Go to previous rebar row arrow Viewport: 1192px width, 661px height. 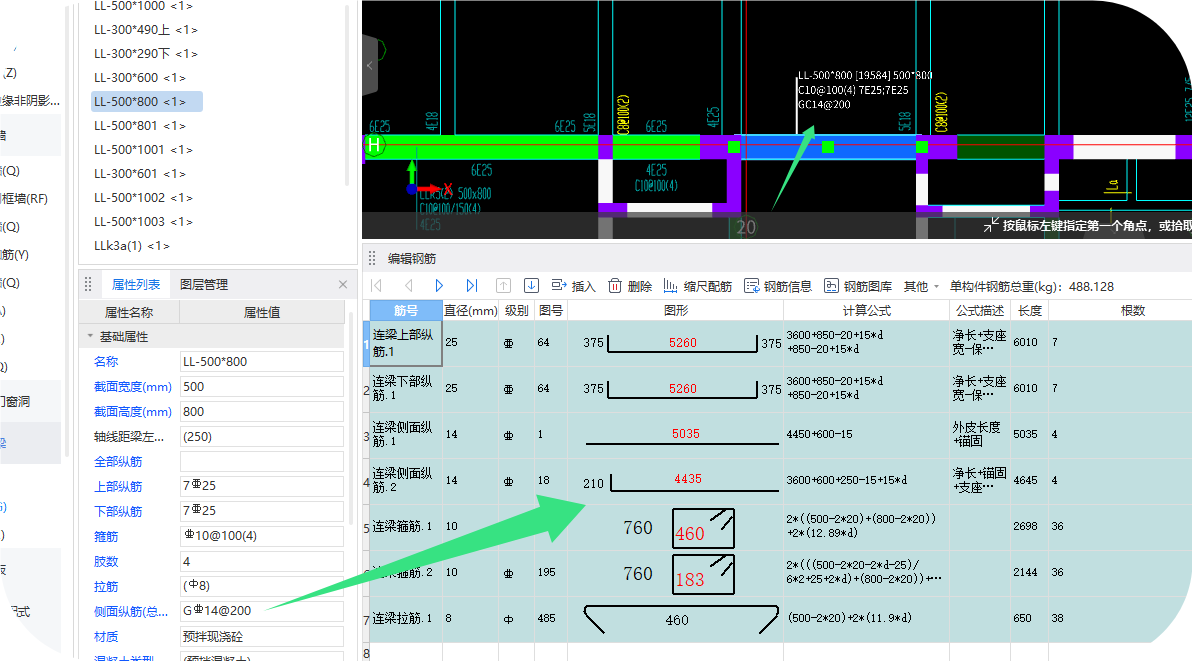point(408,286)
